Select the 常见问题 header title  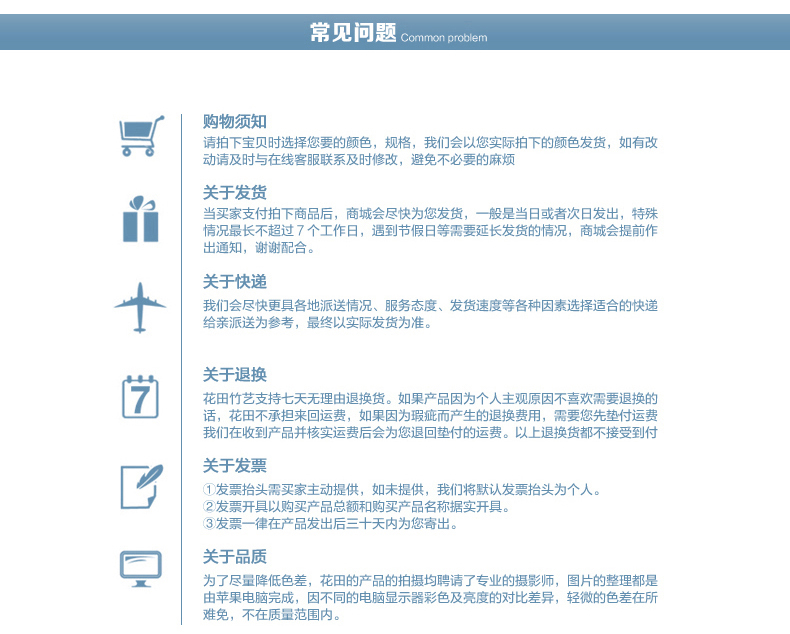click(353, 33)
